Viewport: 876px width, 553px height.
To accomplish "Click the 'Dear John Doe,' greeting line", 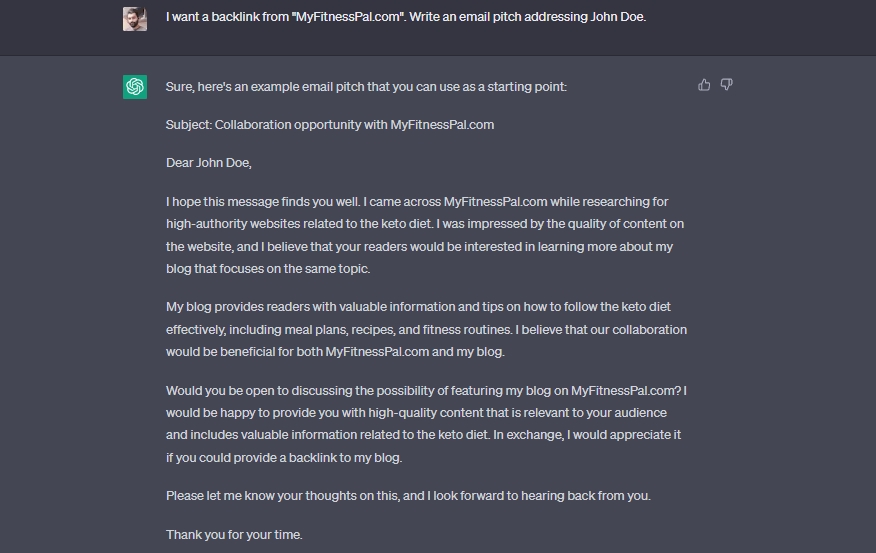I will coord(208,163).
